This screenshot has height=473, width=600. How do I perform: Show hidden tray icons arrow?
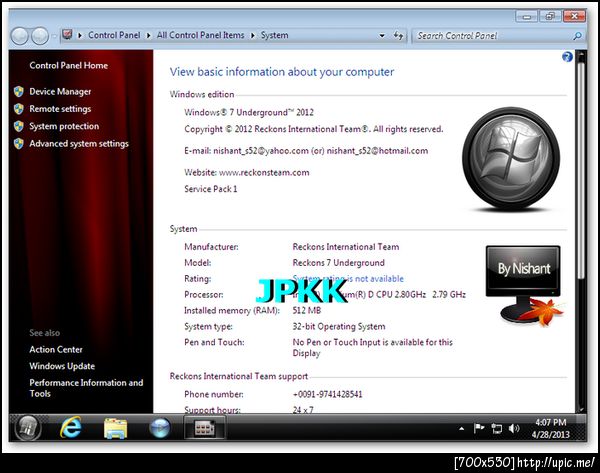pos(462,429)
